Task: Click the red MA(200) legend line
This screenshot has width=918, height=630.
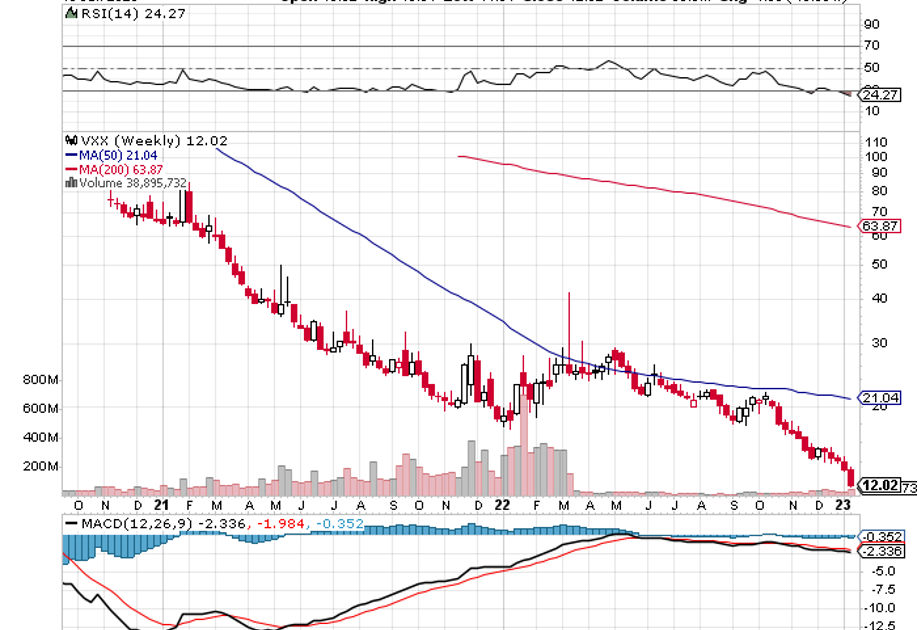Action: tap(71, 169)
